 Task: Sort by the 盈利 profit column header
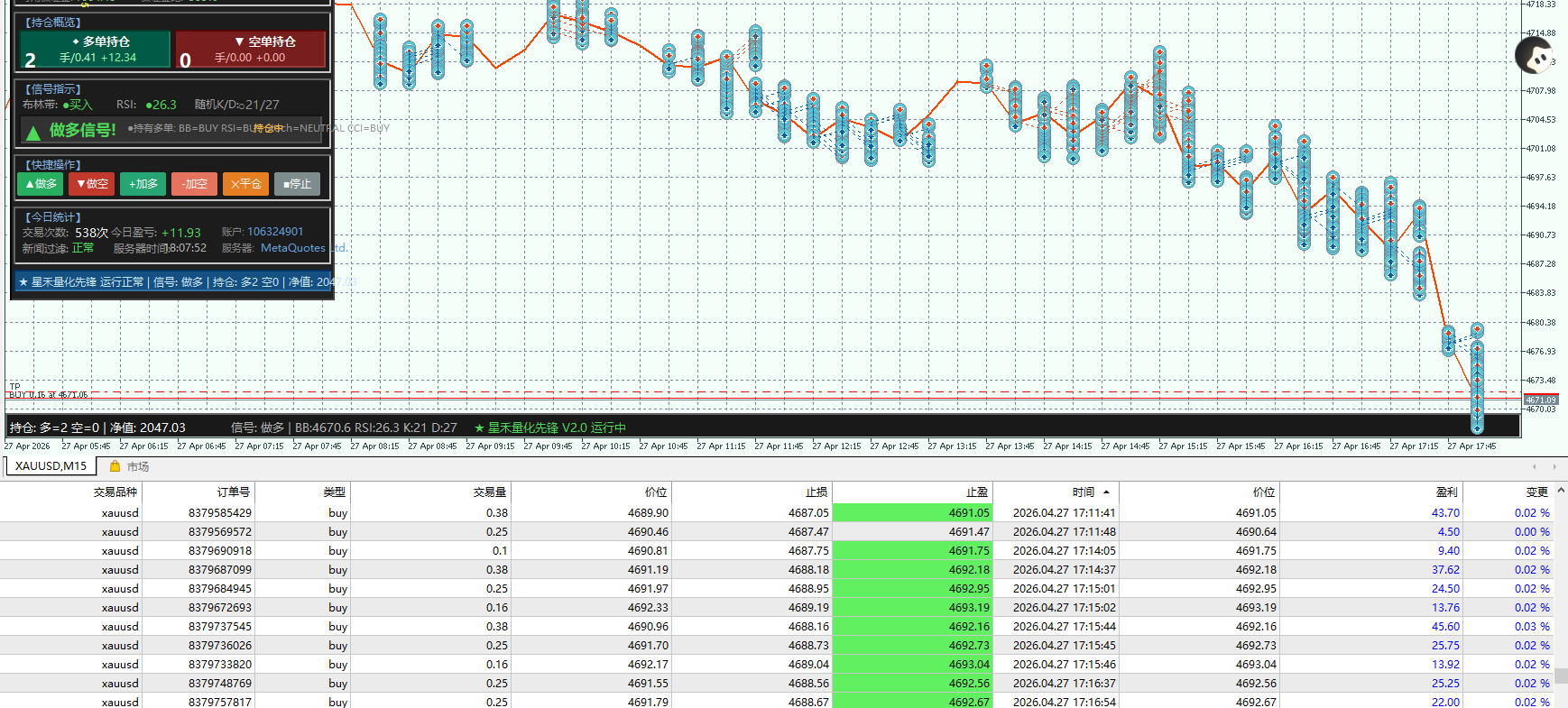click(1446, 492)
